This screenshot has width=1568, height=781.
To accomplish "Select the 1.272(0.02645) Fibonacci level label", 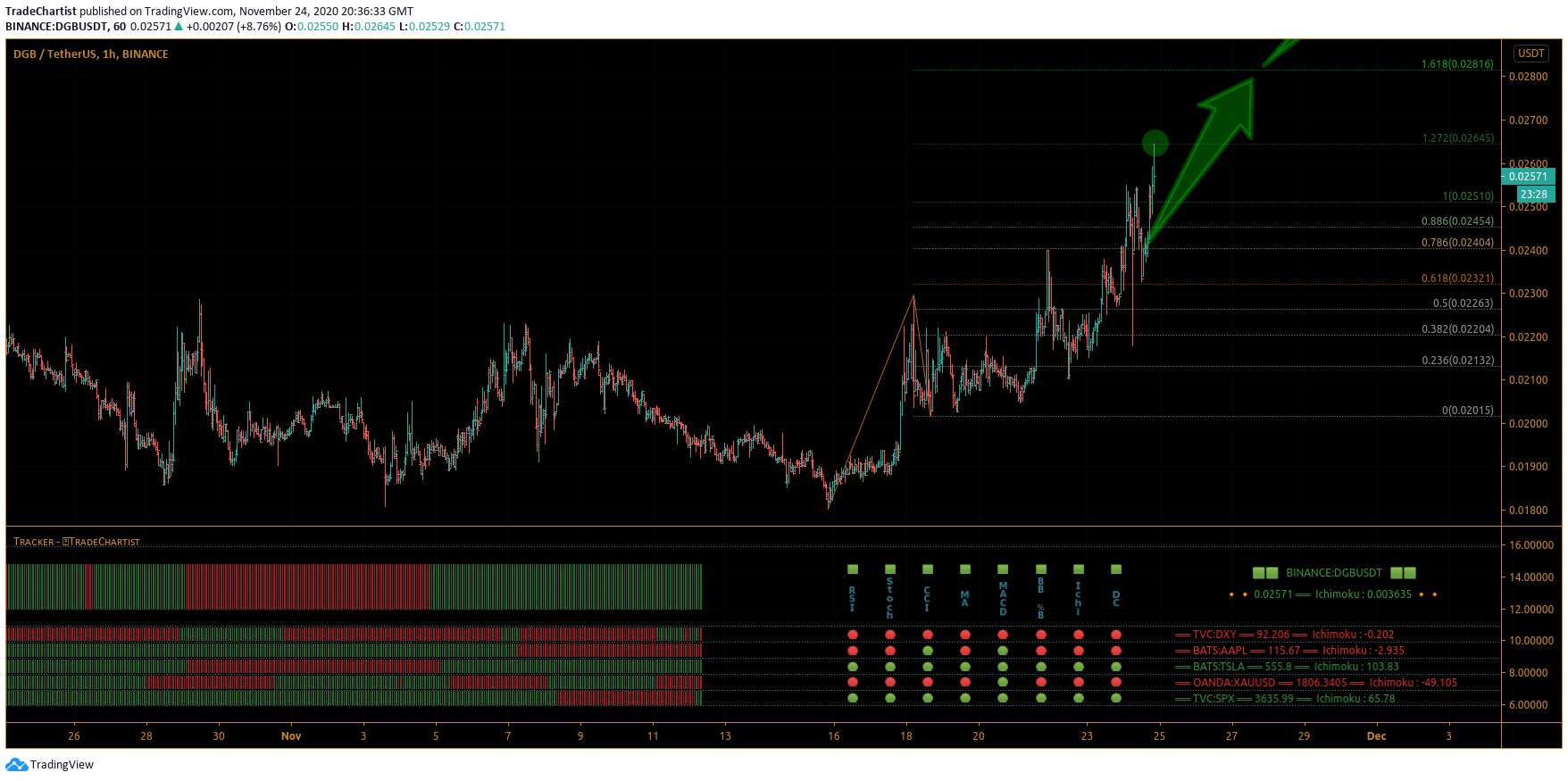I will pos(1457,138).
